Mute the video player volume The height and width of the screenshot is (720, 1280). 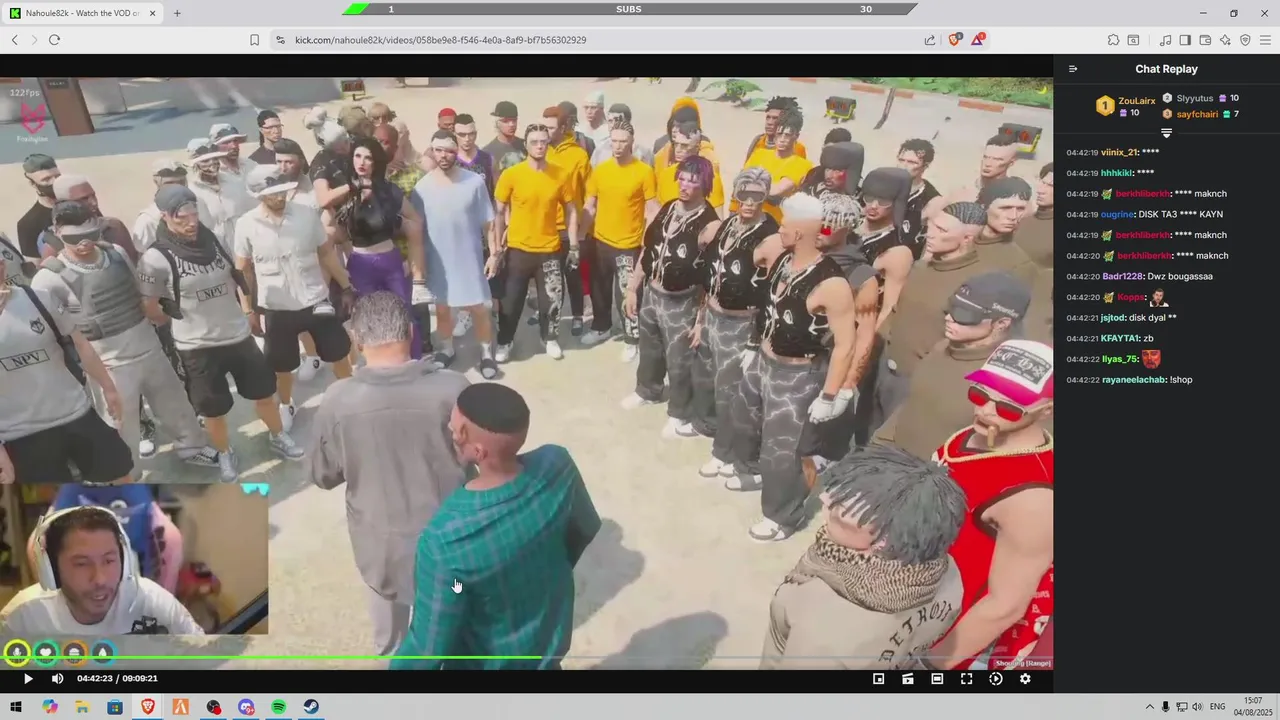pos(57,679)
